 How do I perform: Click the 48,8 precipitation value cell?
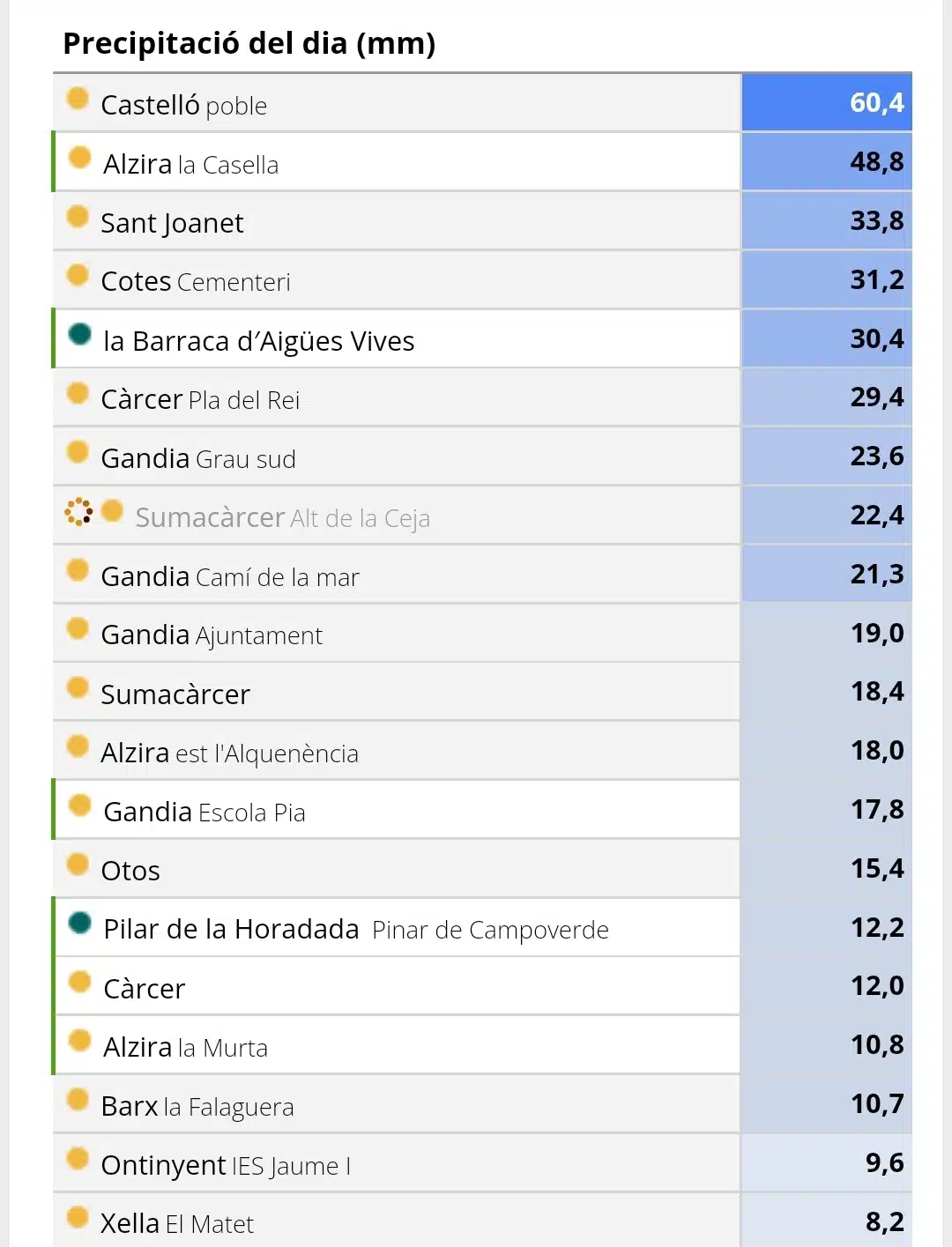[x=827, y=161]
